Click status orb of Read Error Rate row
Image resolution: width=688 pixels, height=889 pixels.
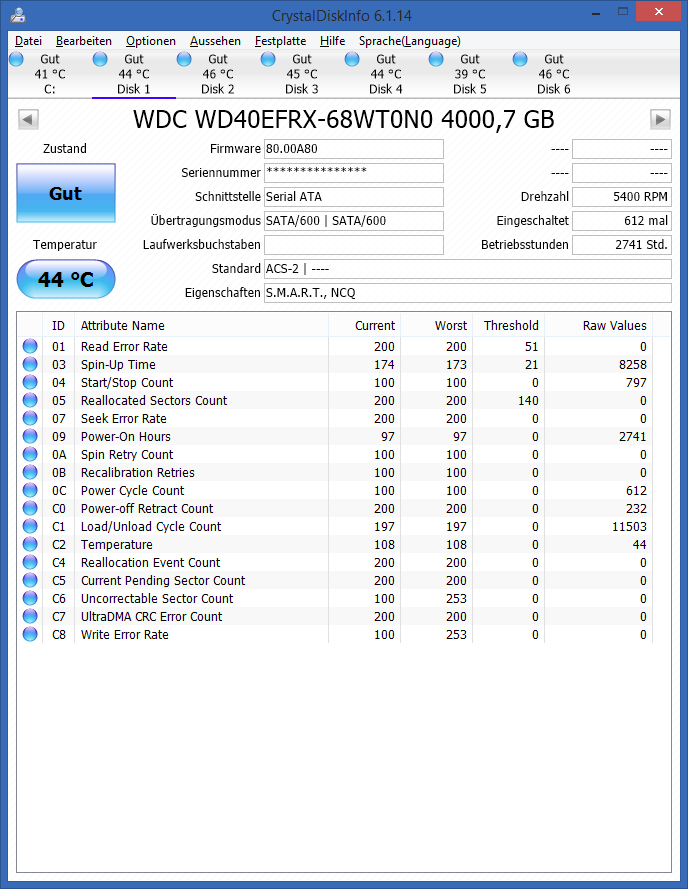click(30, 346)
